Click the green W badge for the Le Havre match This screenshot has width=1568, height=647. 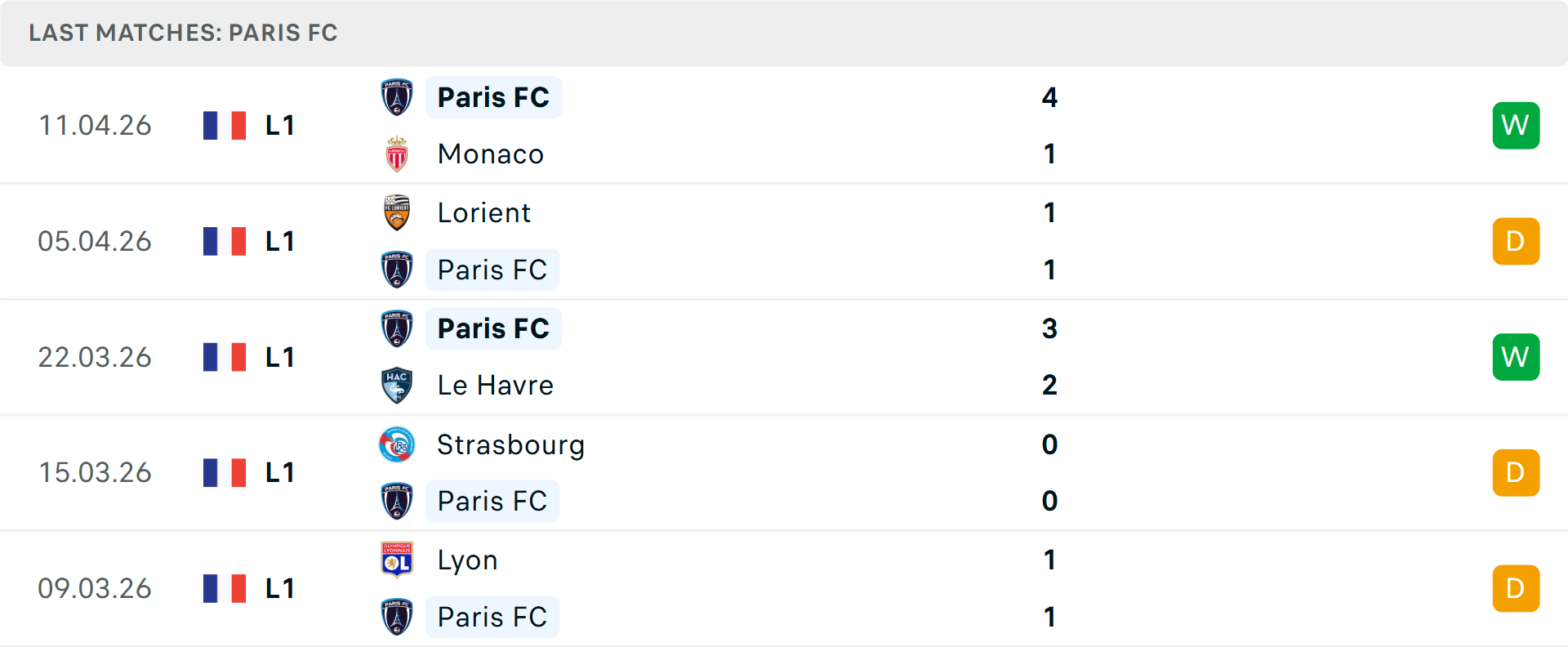(x=1516, y=357)
